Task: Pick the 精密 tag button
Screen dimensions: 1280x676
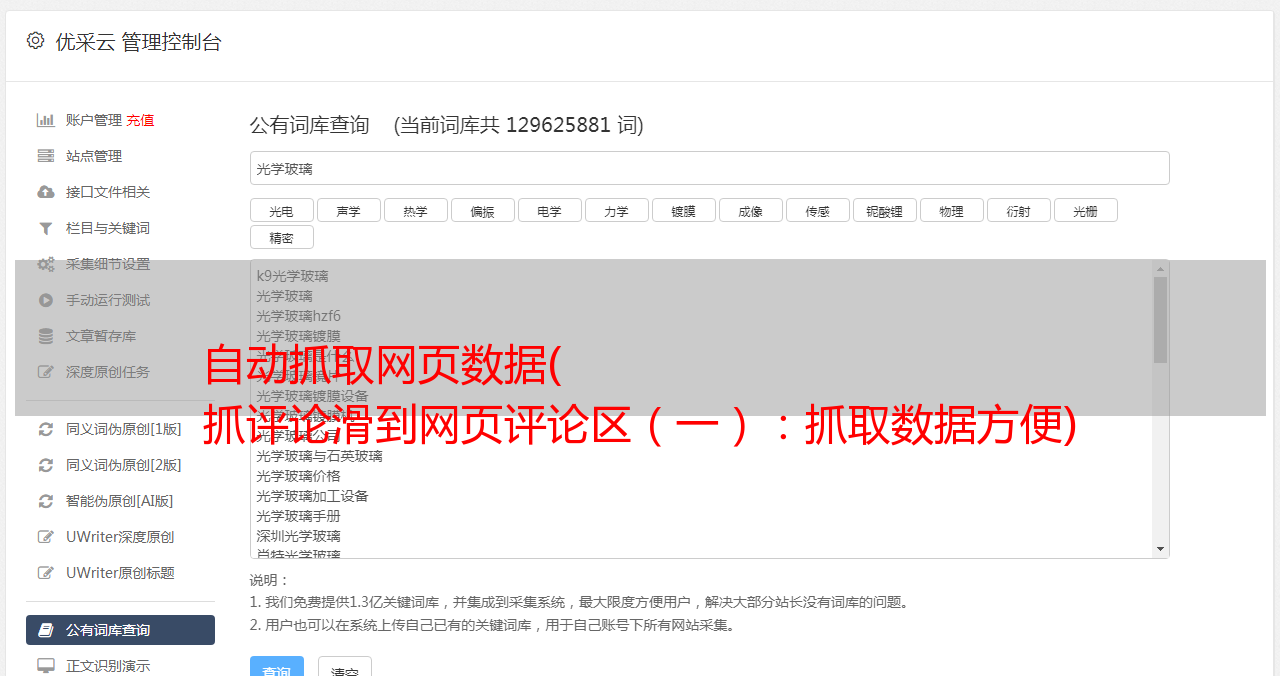Action: click(x=282, y=237)
